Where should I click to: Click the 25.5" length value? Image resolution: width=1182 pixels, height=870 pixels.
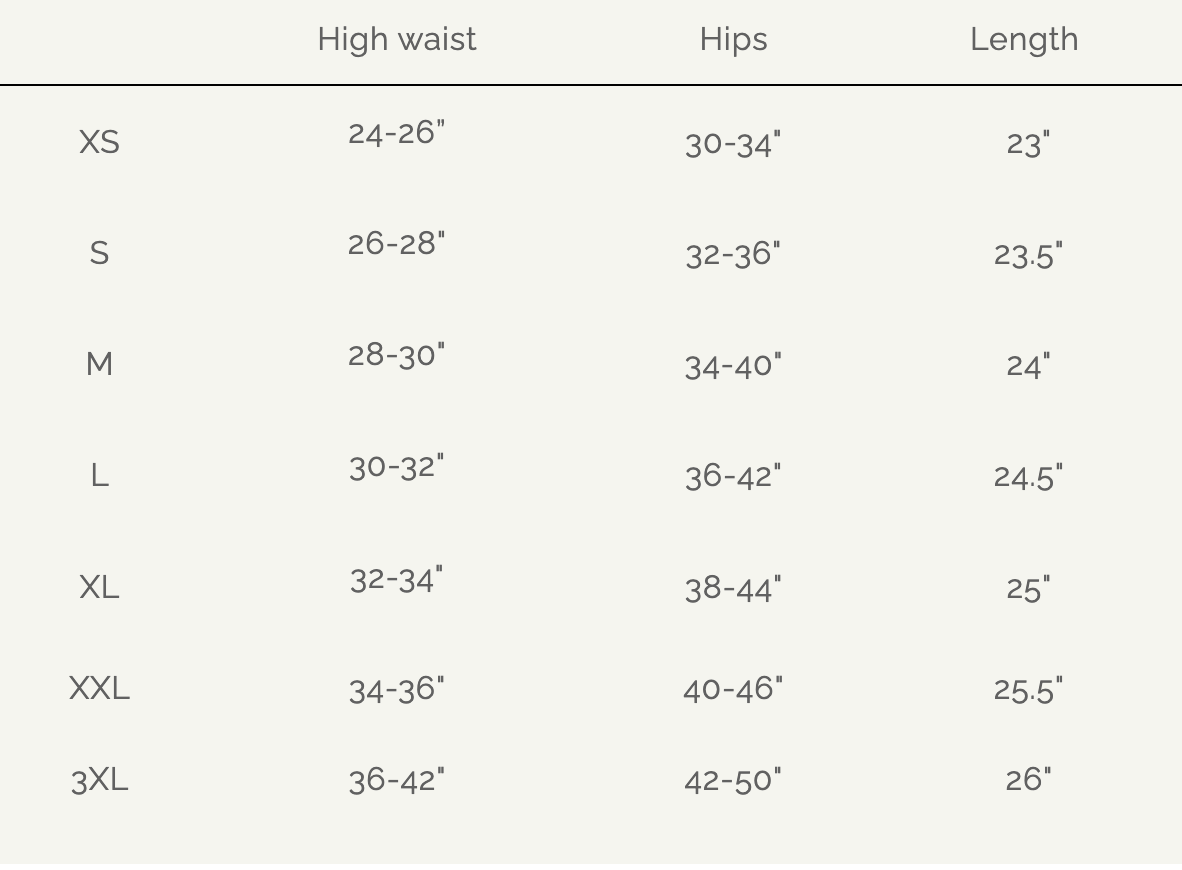click(1028, 690)
